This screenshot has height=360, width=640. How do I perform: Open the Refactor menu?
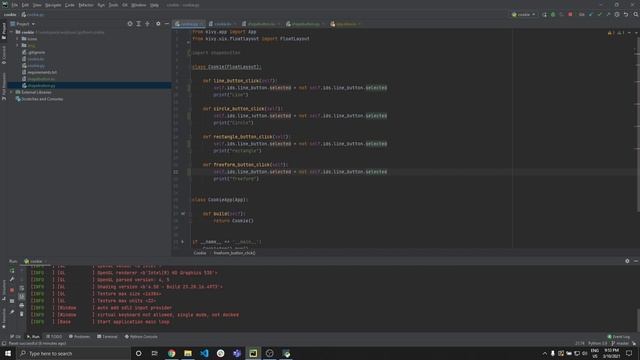click(x=86, y=5)
